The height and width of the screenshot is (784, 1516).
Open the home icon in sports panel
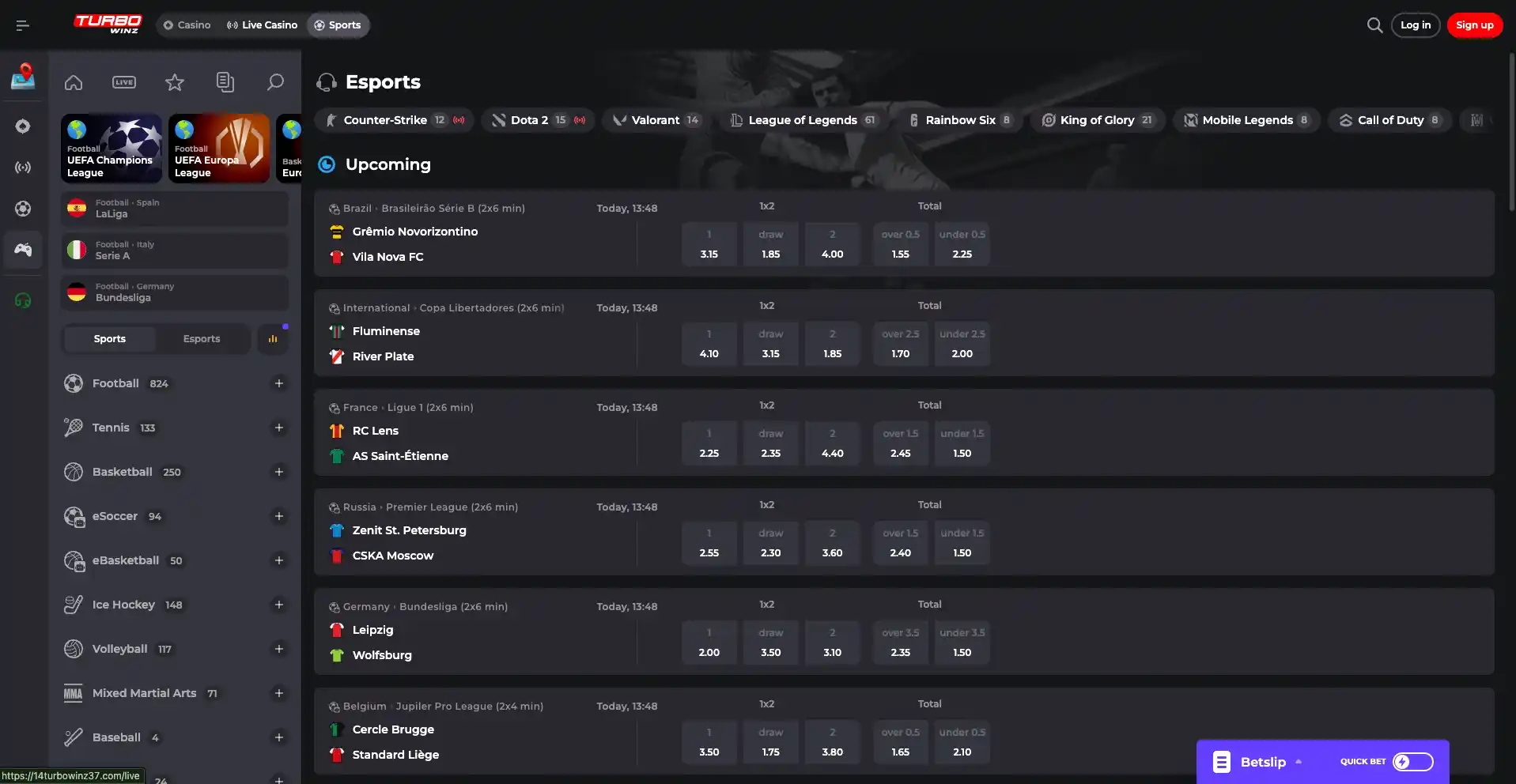click(x=74, y=82)
